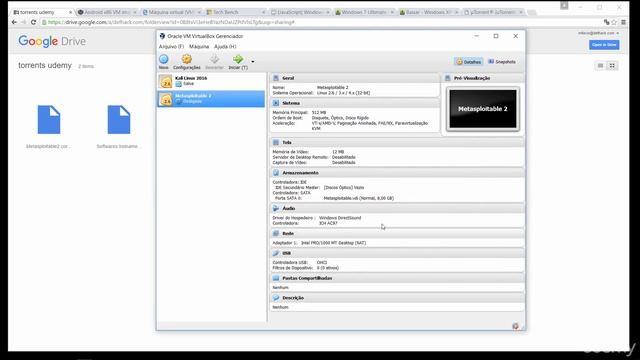Image resolution: width=640 pixels, height=360 pixels.
Task: Switch to the µTorrent Chrome tab
Action: (x=493, y=12)
